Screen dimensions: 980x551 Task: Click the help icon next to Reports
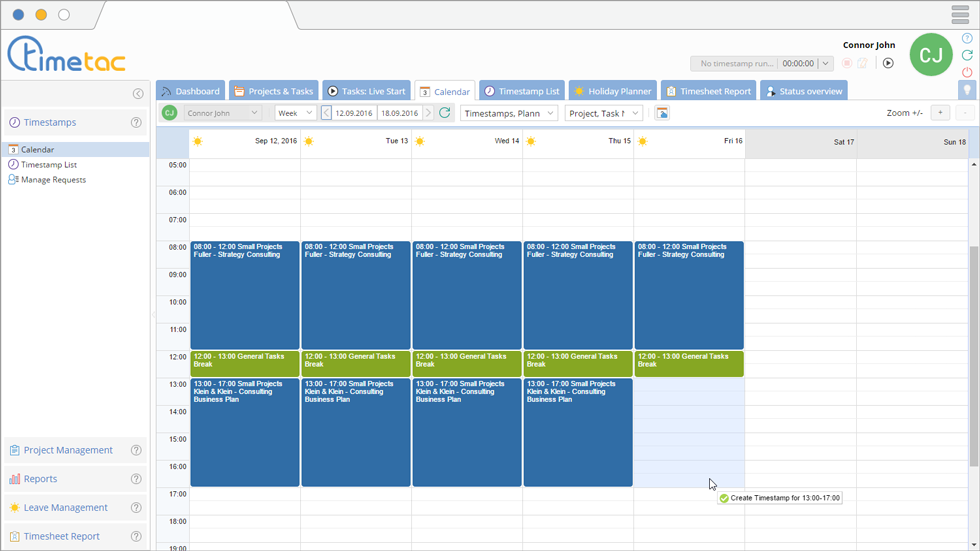(136, 479)
